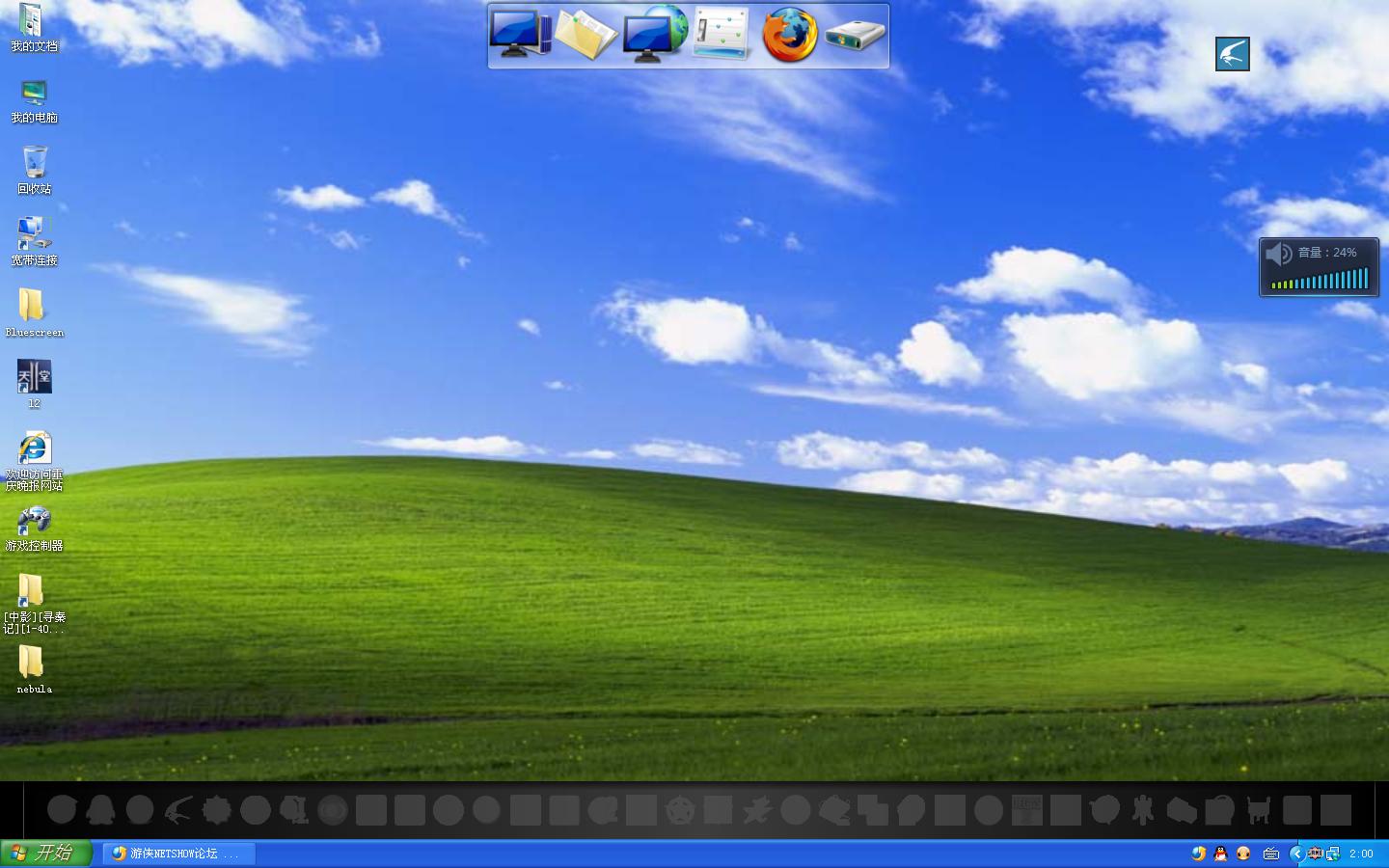
Task: Click the keyboard input method tray icon
Action: point(1271,854)
